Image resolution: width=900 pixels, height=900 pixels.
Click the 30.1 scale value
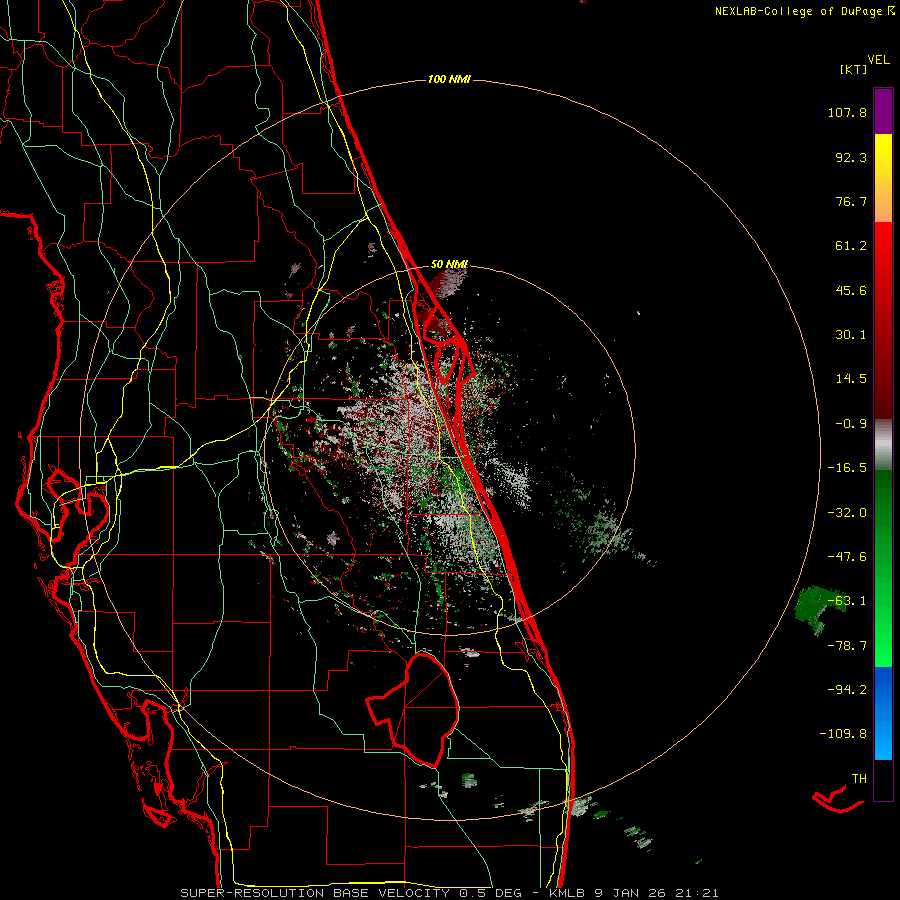pyautogui.click(x=851, y=335)
